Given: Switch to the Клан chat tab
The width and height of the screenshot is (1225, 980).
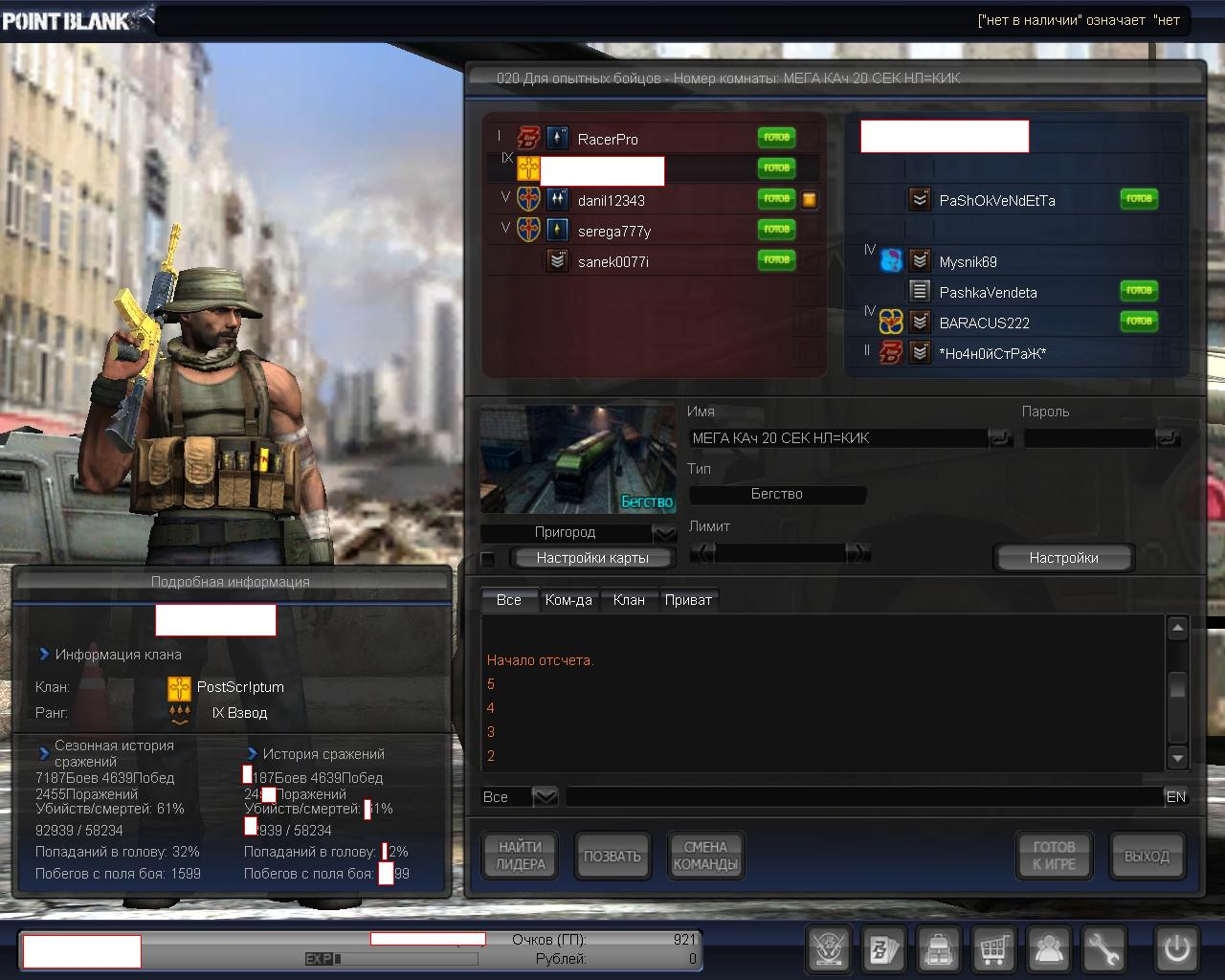Looking at the screenshot, I should 629,600.
